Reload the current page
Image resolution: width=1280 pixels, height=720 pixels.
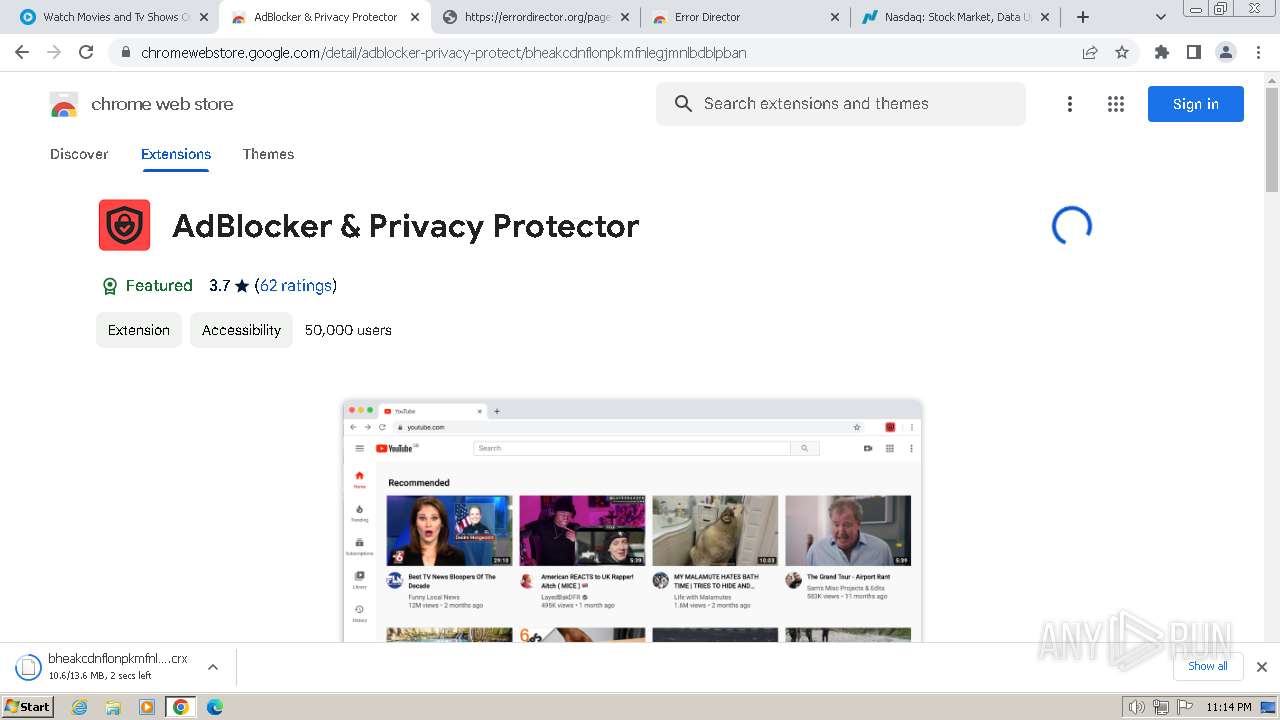pyautogui.click(x=86, y=53)
